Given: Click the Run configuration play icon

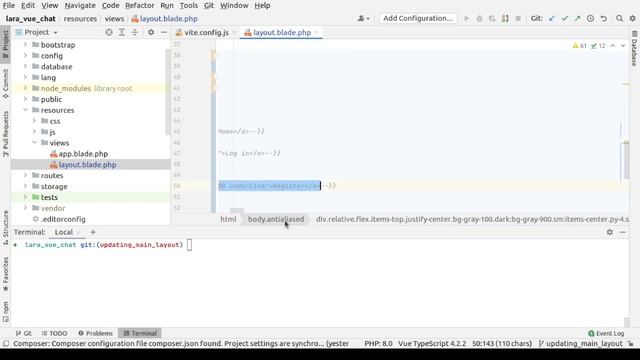Looking at the screenshot, I should point(467,18).
